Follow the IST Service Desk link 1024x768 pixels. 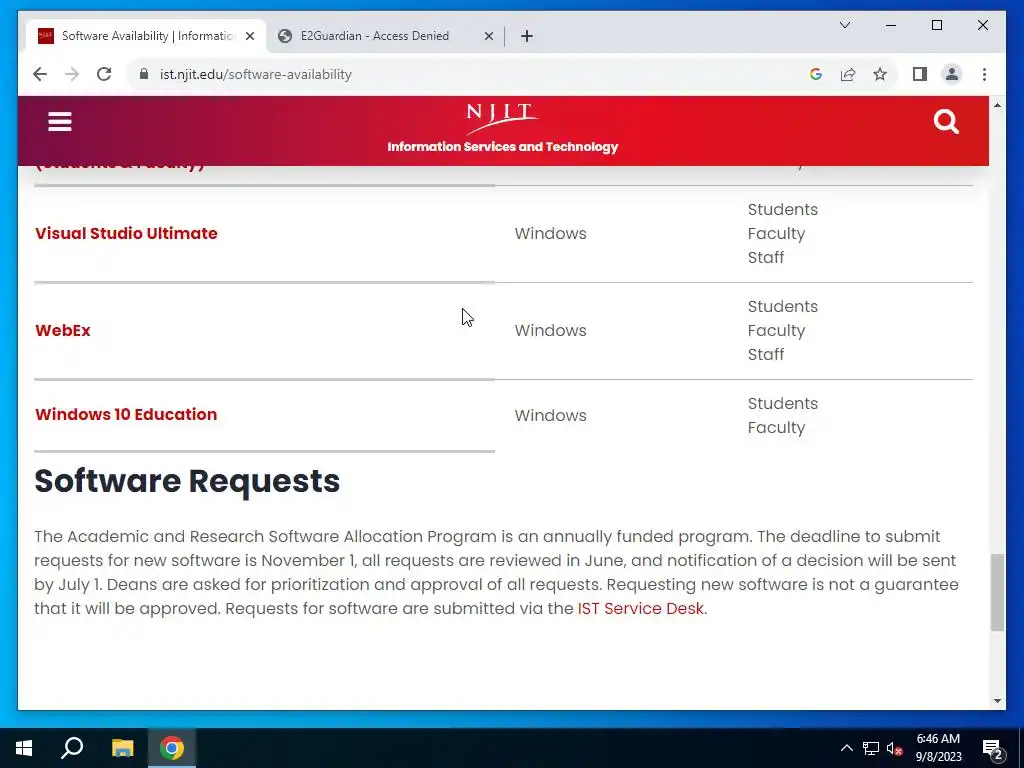642,608
